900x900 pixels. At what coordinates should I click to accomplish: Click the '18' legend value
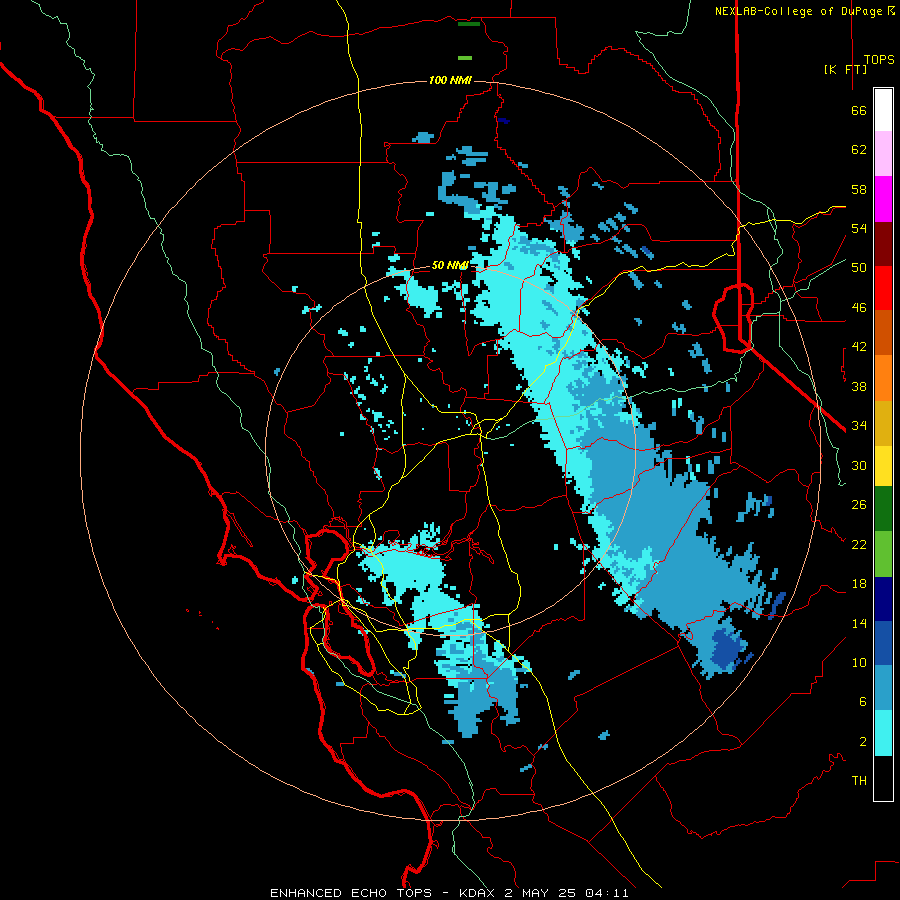point(859,584)
